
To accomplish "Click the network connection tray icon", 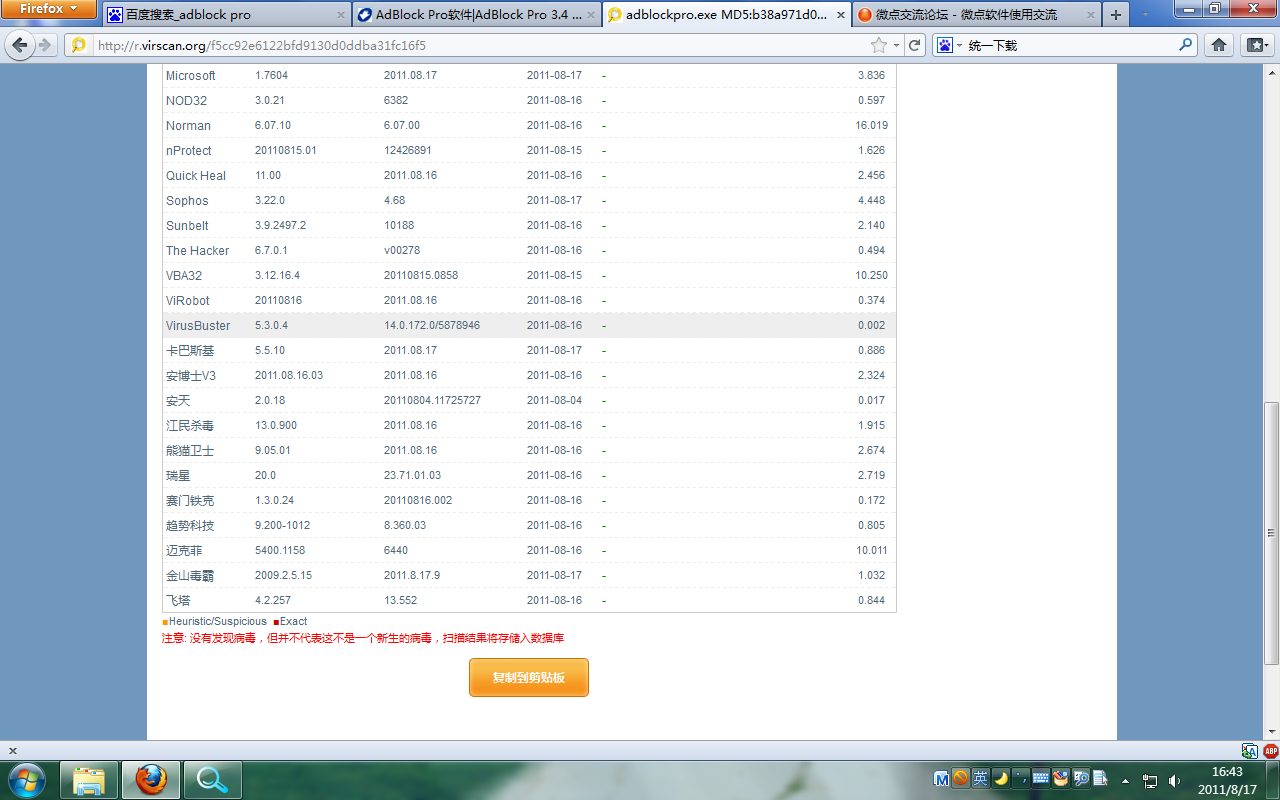I will click(1151, 780).
